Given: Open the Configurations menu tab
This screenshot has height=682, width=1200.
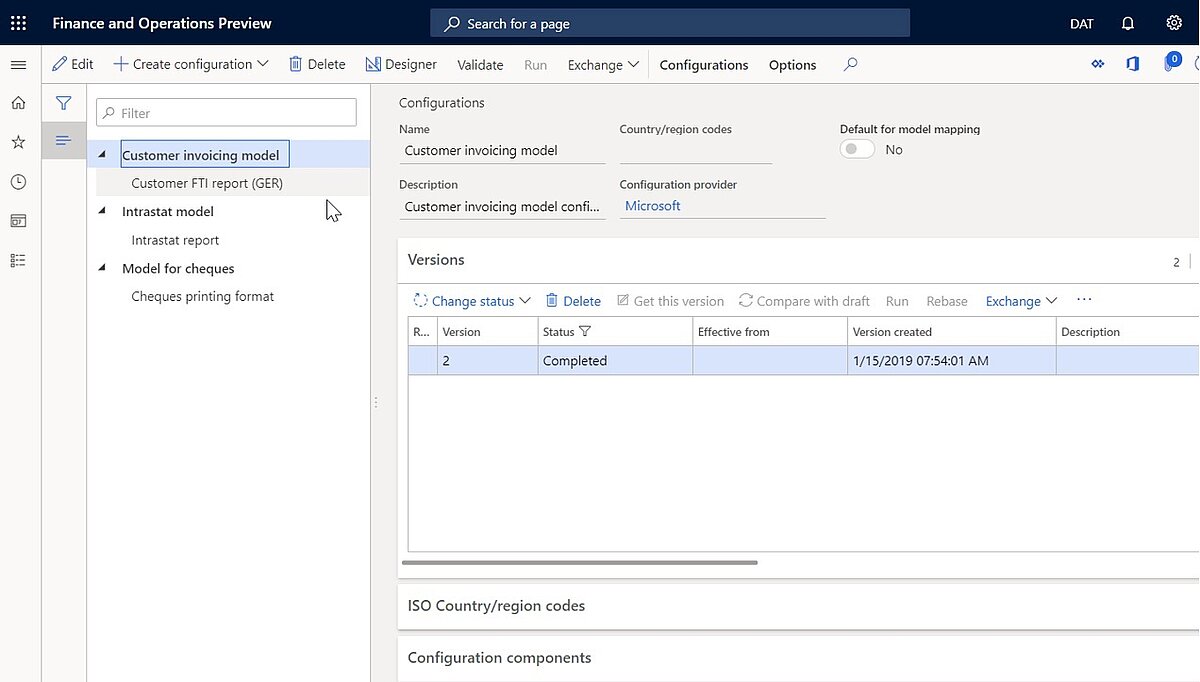Looking at the screenshot, I should [703, 65].
